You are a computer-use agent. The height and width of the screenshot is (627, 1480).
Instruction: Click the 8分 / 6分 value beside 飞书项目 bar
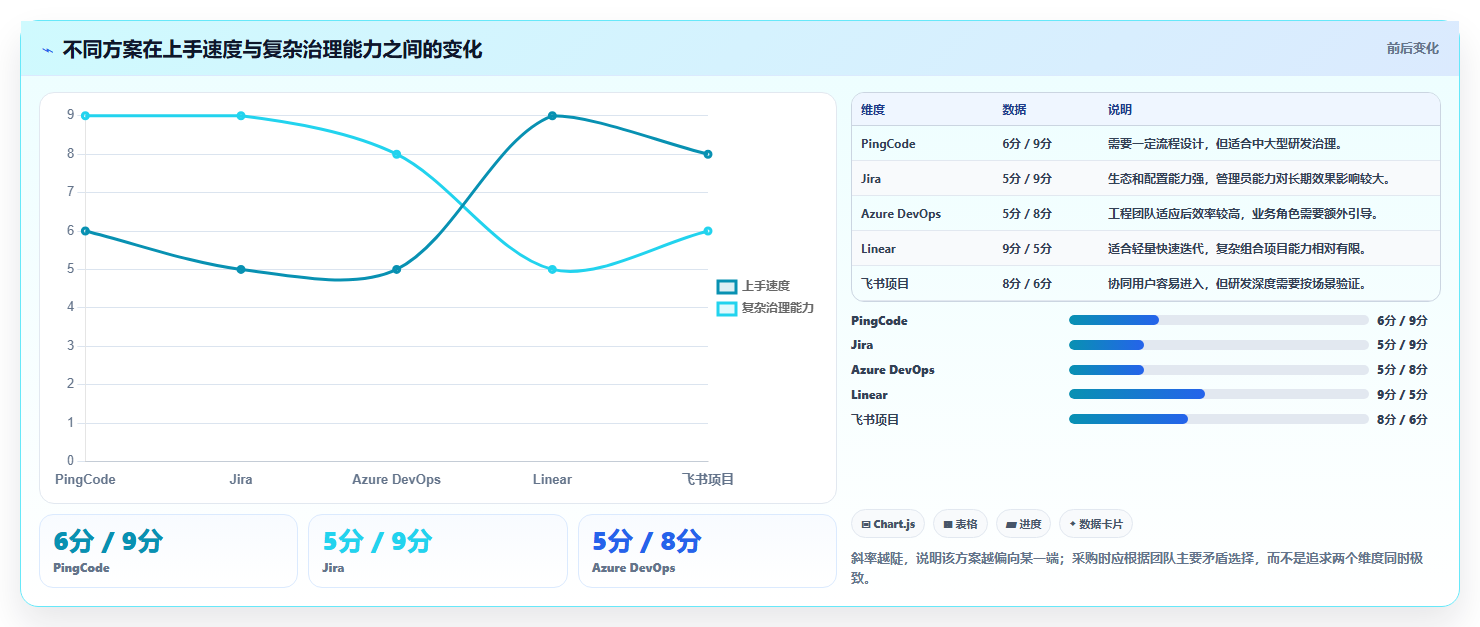(x=1402, y=420)
